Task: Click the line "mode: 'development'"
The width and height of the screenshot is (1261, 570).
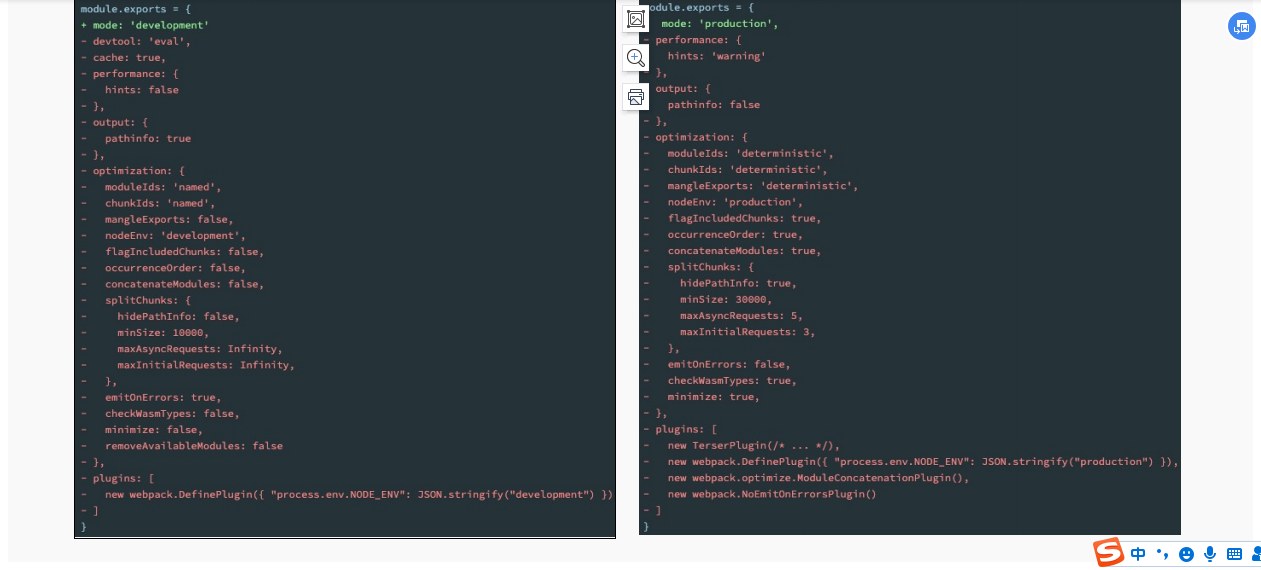Action: [x=151, y=25]
